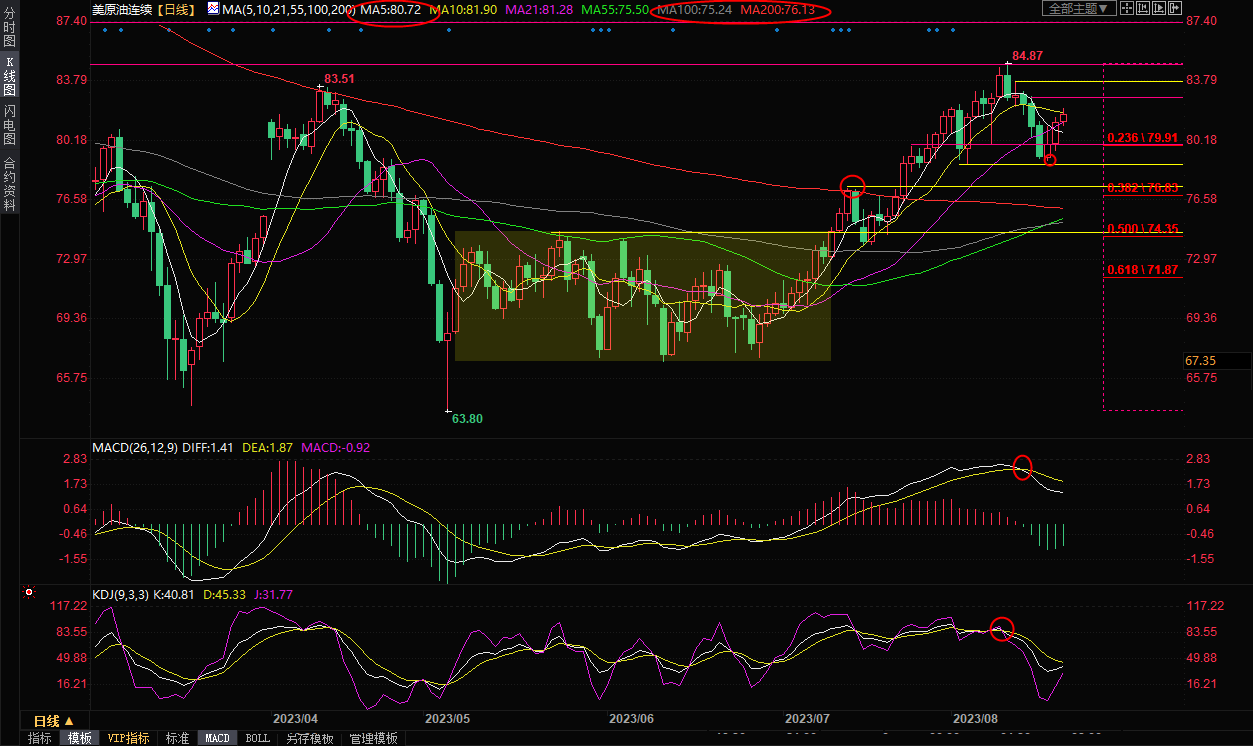Toggle the MACD template at bottom bar
Screen dimensions: 1253x746
click(x=217, y=738)
